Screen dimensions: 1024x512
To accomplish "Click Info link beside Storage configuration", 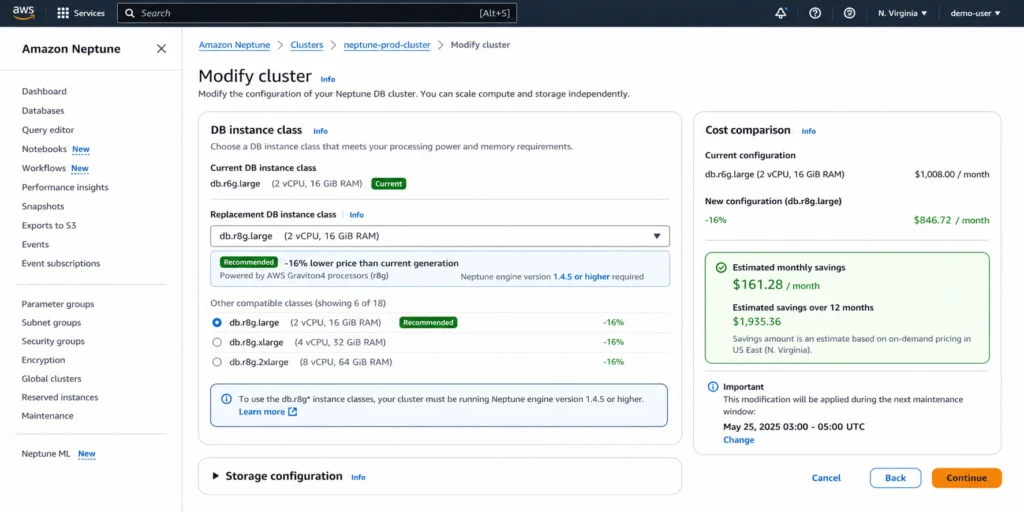I will click(x=359, y=477).
